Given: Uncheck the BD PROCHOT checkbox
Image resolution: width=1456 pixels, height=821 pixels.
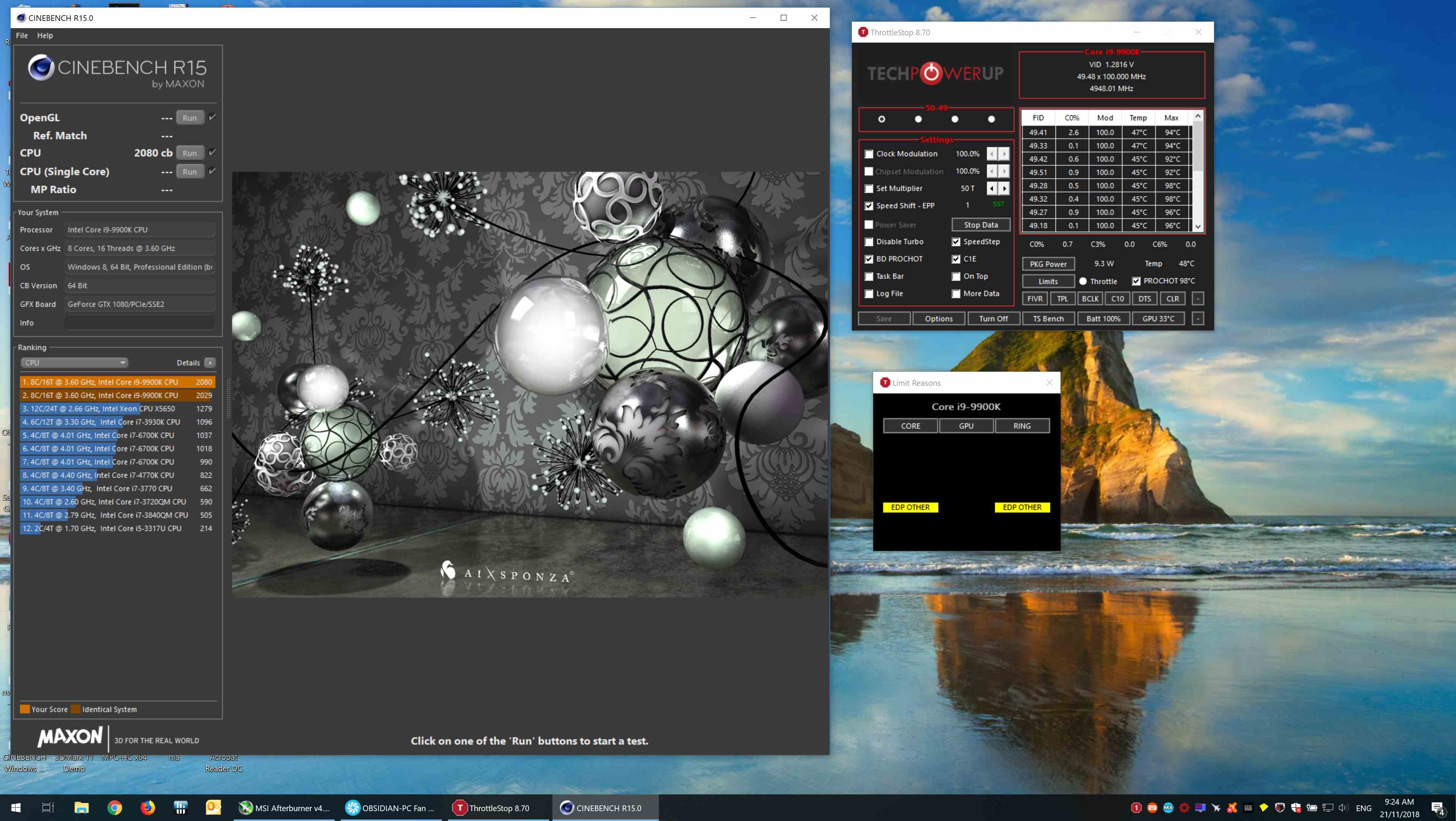Looking at the screenshot, I should point(869,259).
